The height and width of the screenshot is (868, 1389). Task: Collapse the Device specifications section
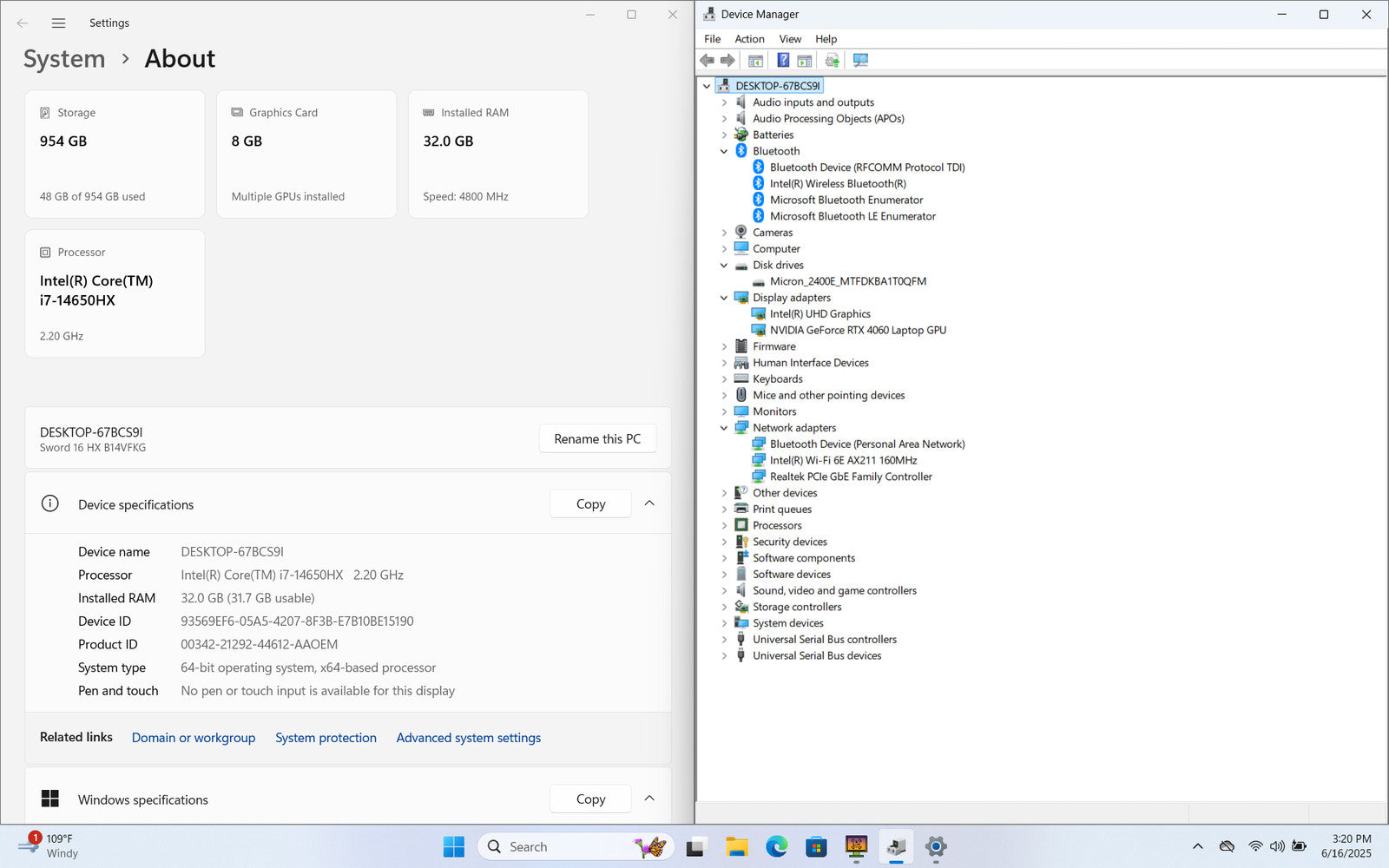(649, 504)
